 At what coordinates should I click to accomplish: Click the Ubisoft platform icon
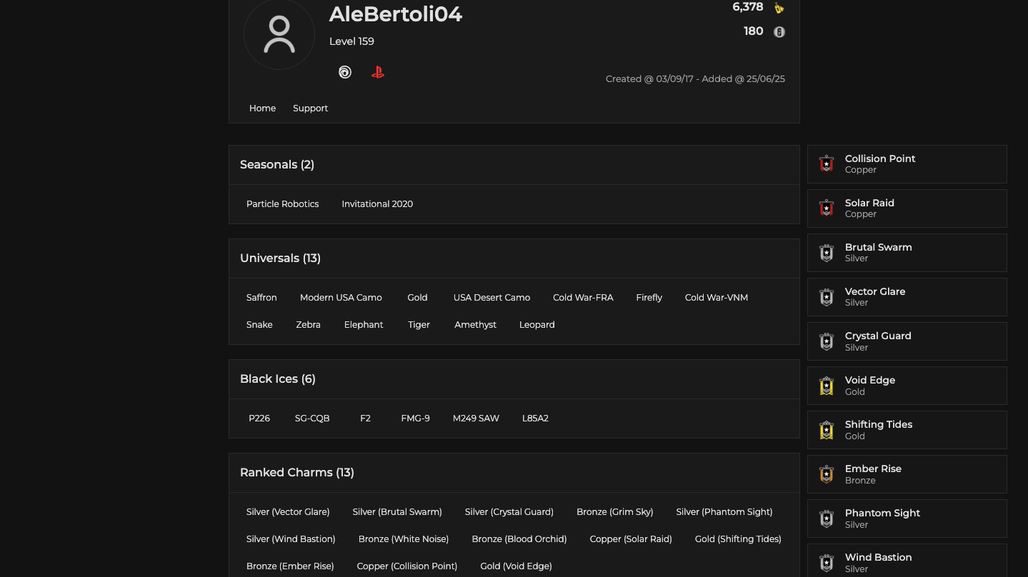pyautogui.click(x=345, y=72)
